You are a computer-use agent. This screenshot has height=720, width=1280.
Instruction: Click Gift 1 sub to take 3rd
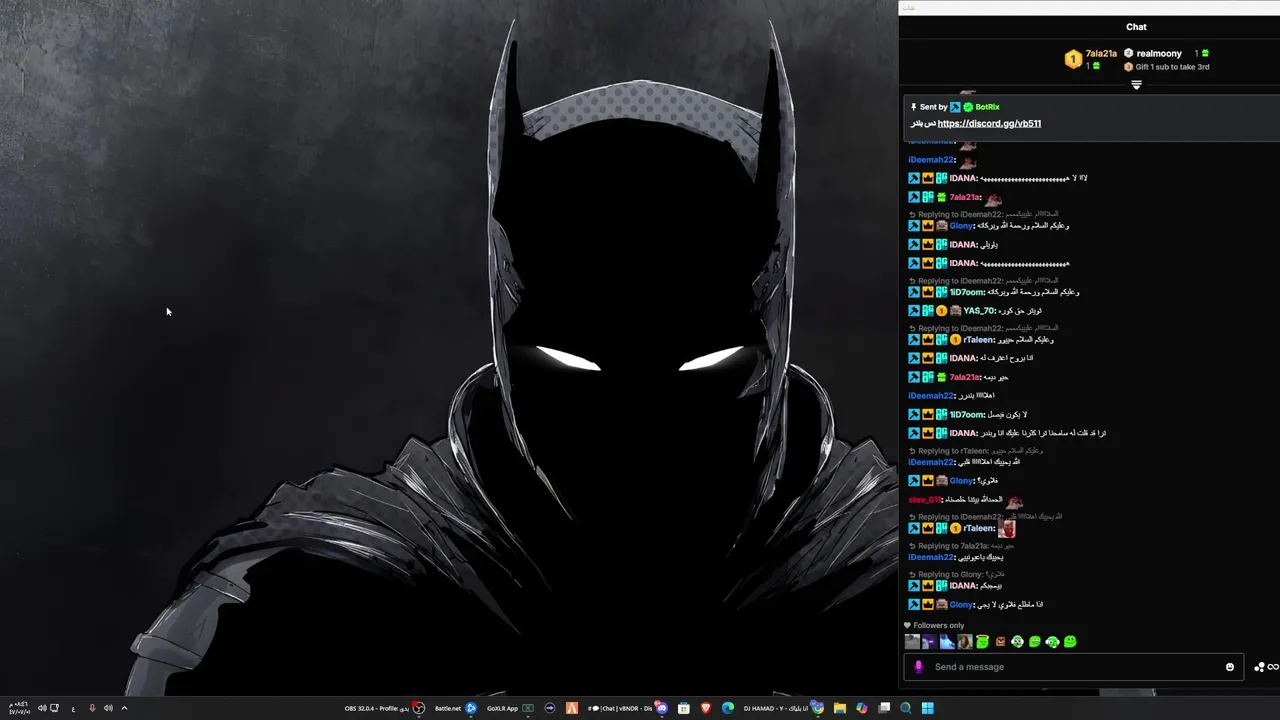(x=1172, y=67)
